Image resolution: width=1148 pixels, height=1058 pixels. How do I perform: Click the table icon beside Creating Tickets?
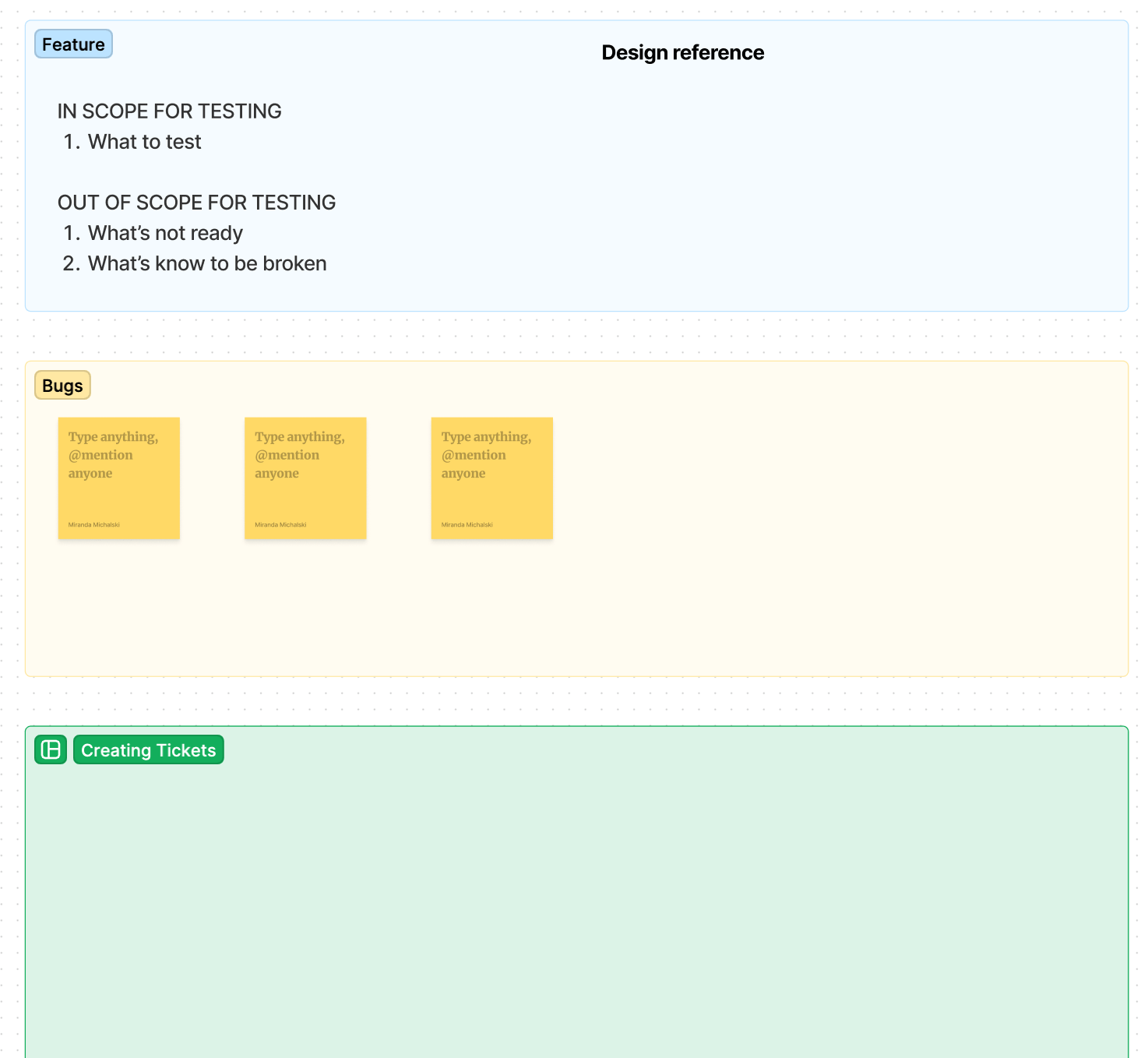(x=51, y=749)
